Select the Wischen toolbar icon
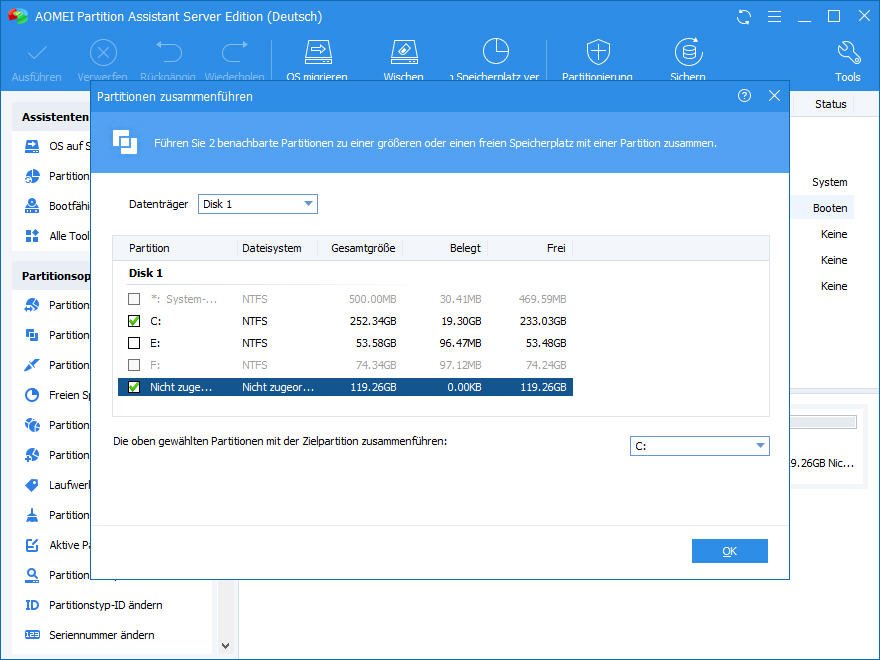Viewport: 880px width, 660px height. pyautogui.click(x=403, y=53)
